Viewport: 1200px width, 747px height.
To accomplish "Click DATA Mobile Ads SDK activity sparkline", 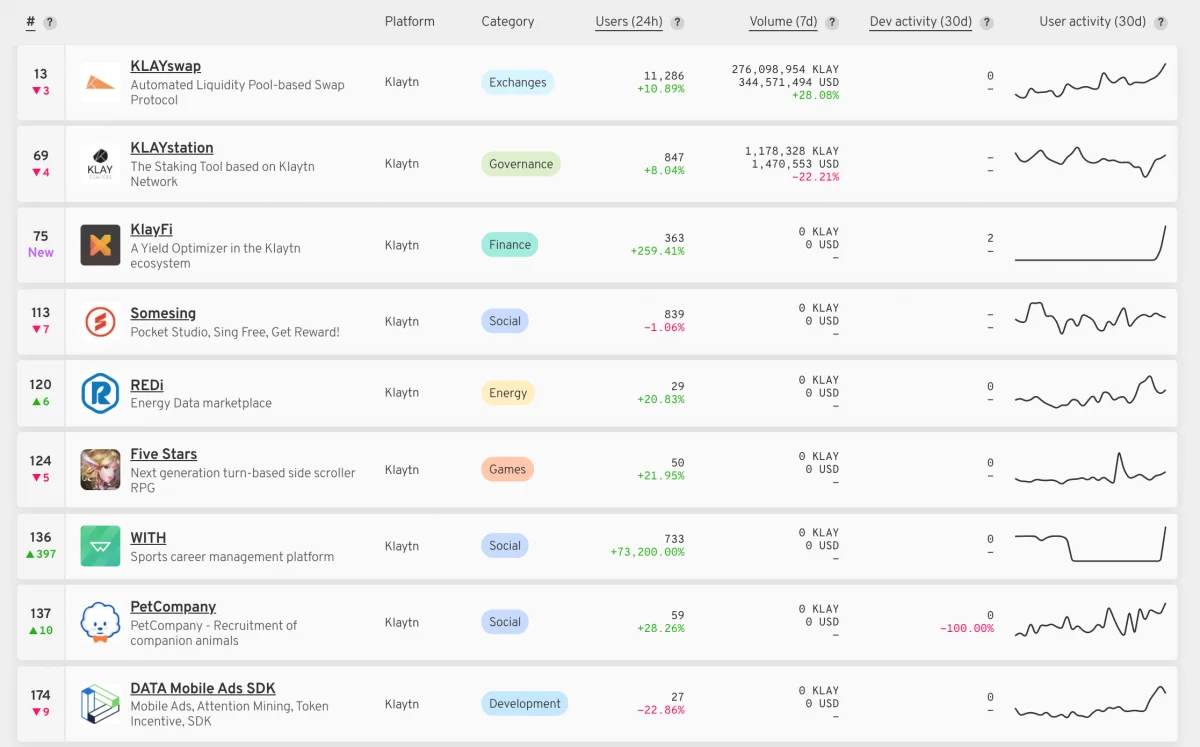I will pos(1090,702).
